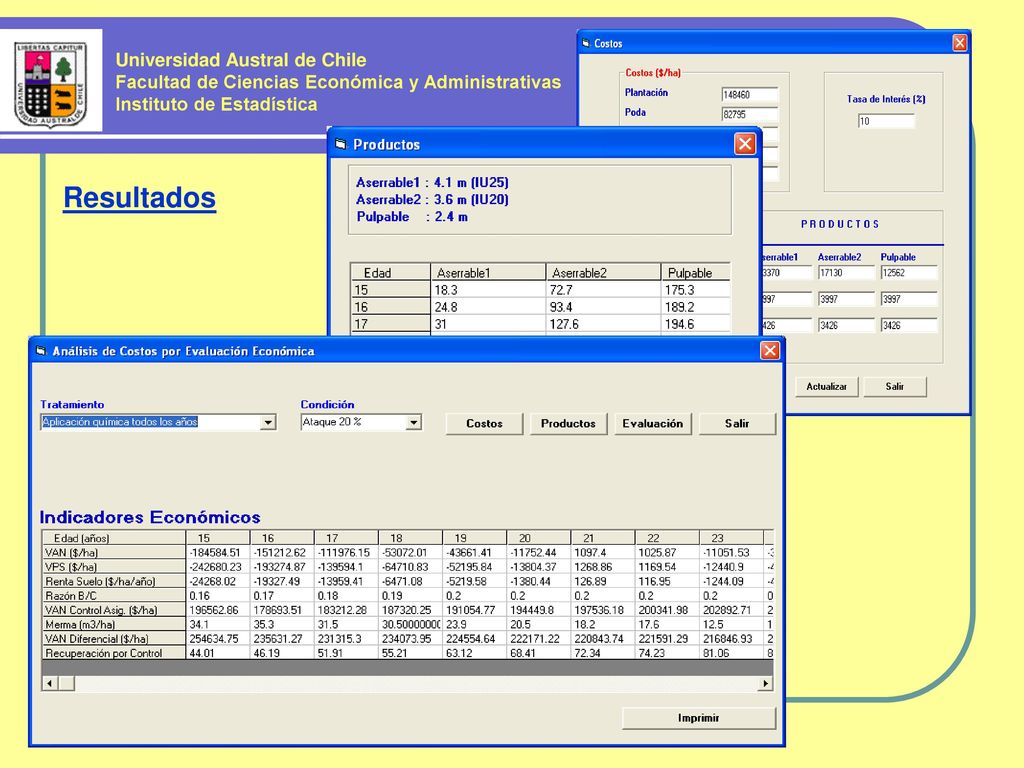Click the Tasa de Interés field
The height and width of the screenshot is (768, 1024).
pyautogui.click(x=886, y=121)
